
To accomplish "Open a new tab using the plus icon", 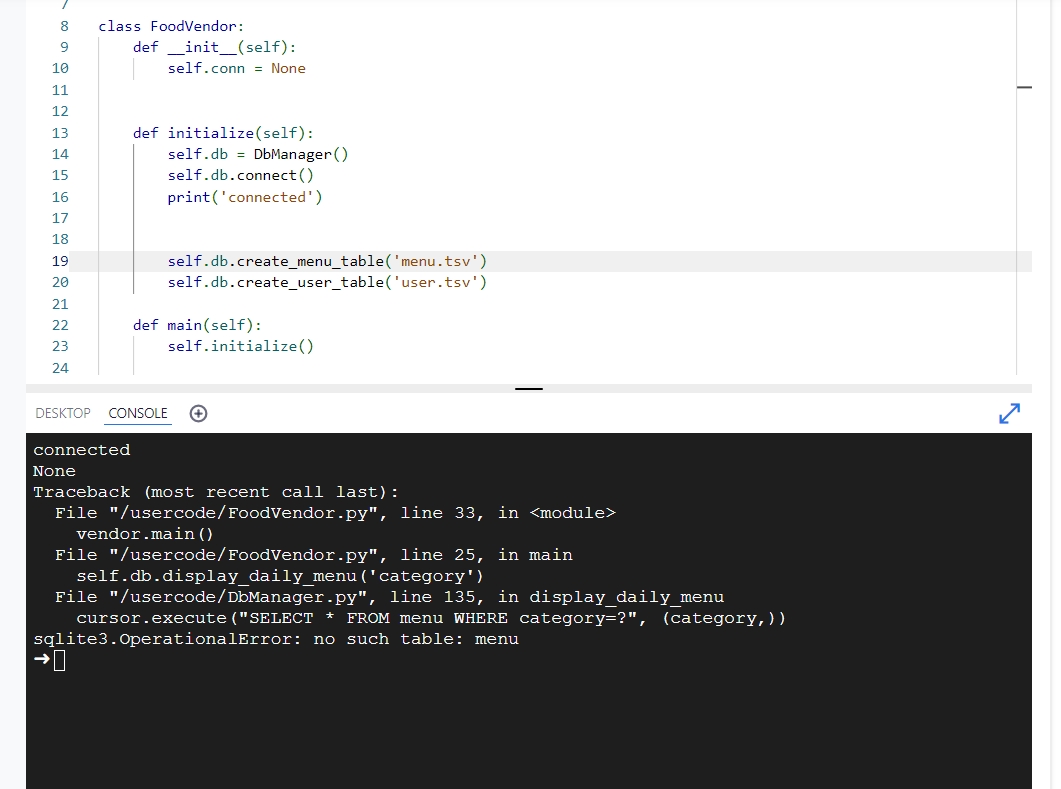I will 198,413.
